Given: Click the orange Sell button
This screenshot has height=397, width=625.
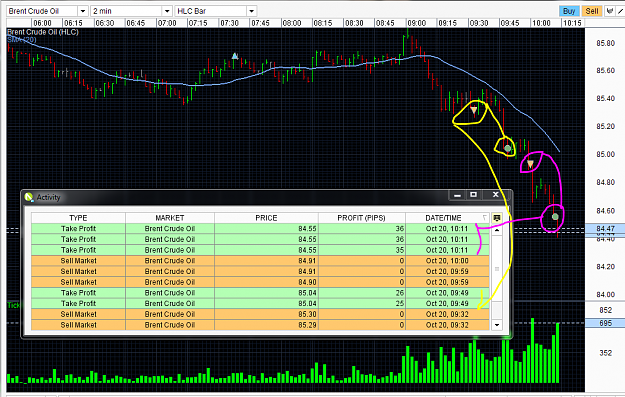Looking at the screenshot, I should click(x=592, y=11).
